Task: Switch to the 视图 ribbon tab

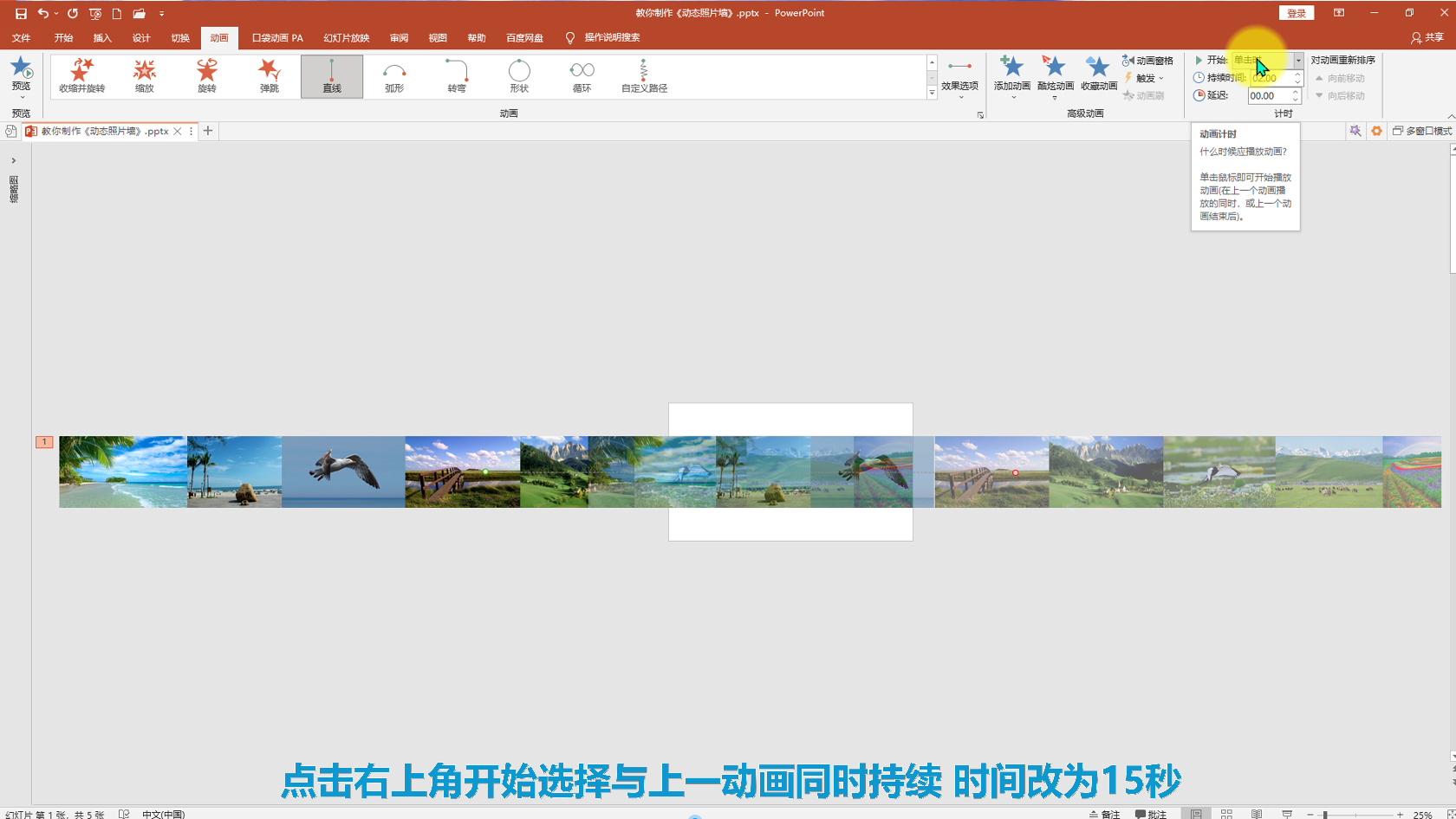Action: [438, 38]
